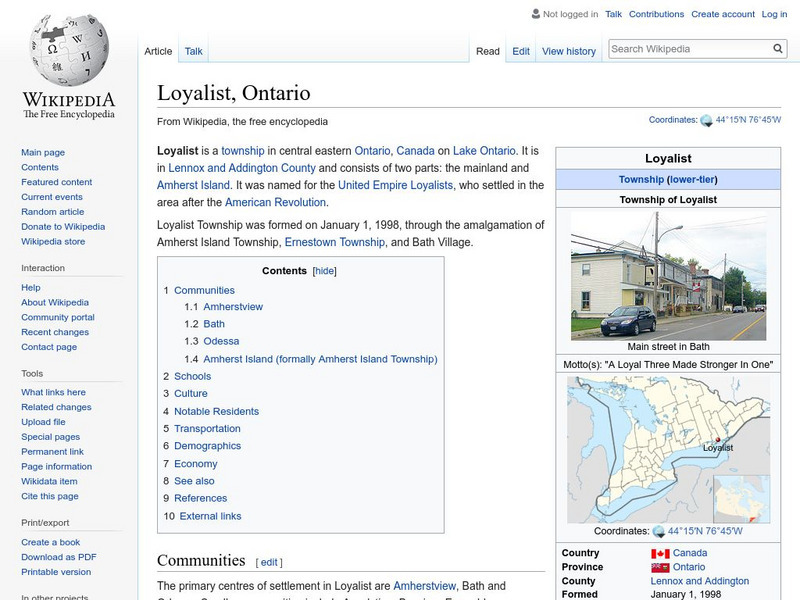Screen dimensions: 800x600
Task: Jump to 1.4 Amherst Island section
Action: click(320, 359)
